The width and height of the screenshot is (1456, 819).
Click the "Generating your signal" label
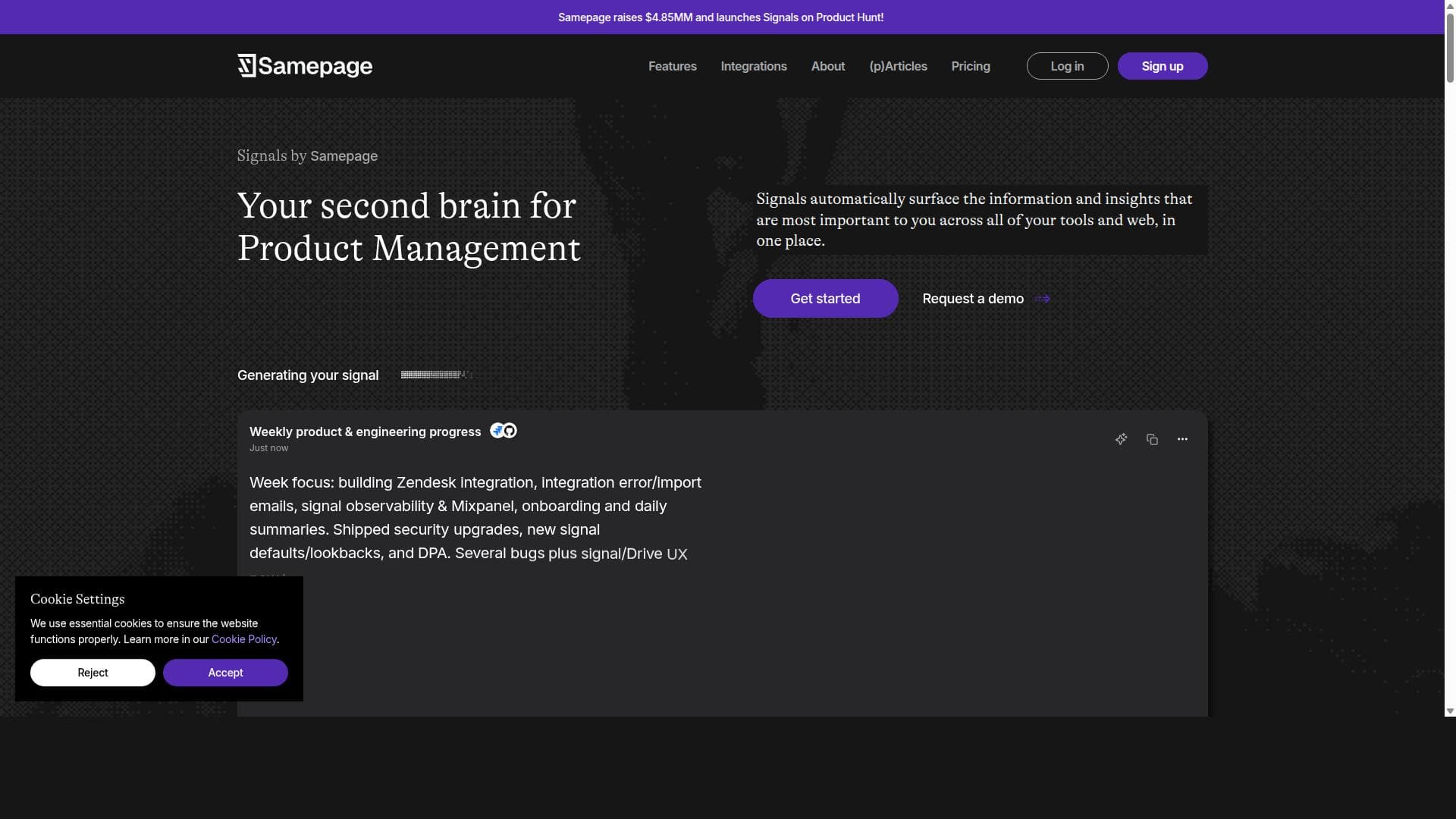pos(308,375)
